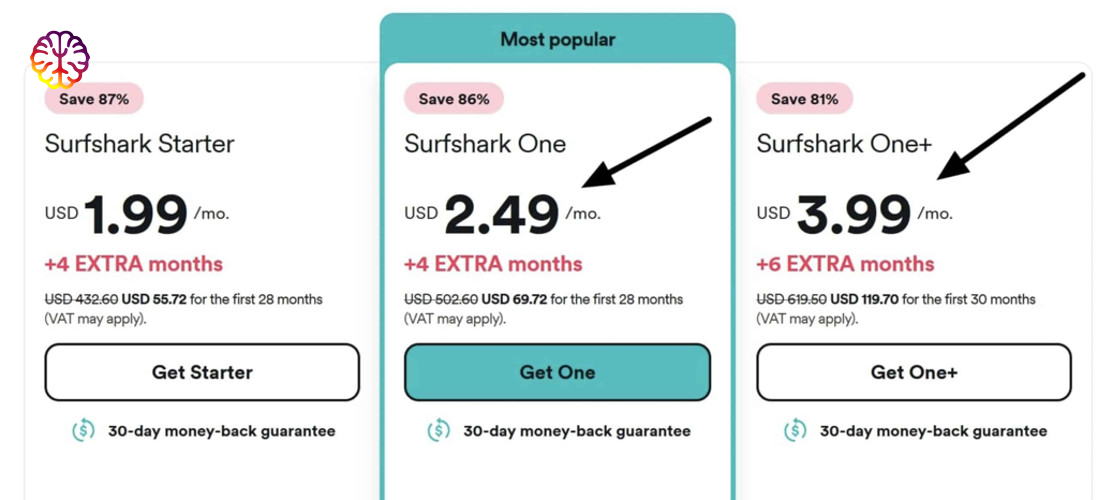Image resolution: width=1098 pixels, height=500 pixels.
Task: Click the USD 3.99 monthly price
Action: click(854, 214)
